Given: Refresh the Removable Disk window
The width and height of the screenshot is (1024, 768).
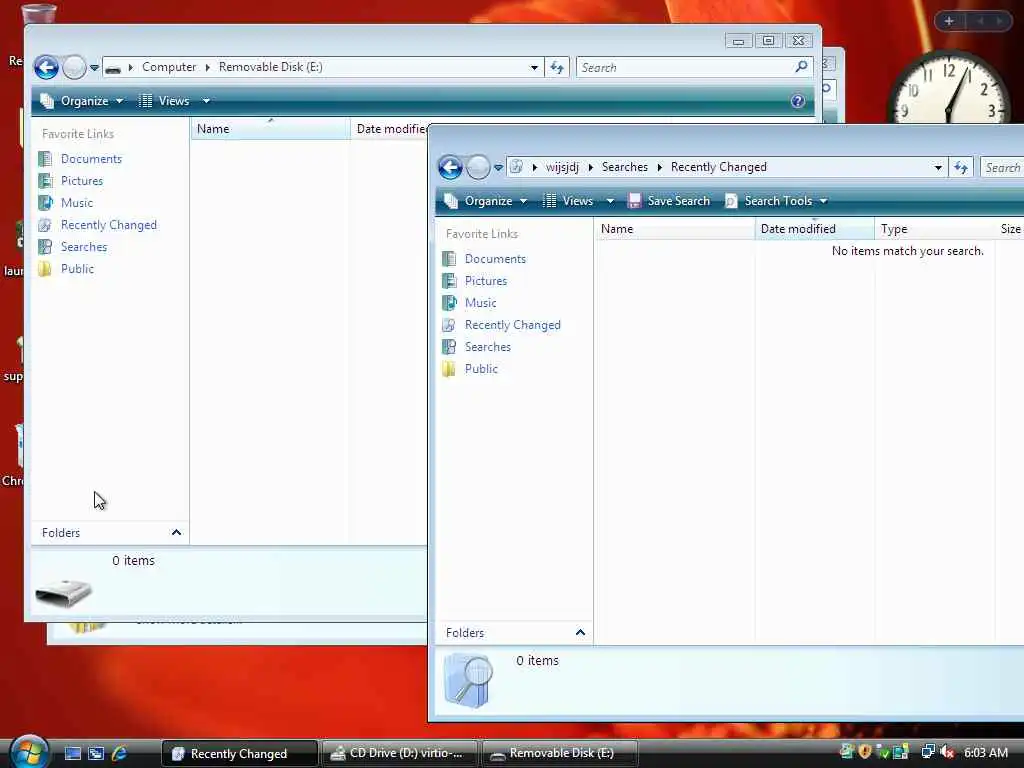Looking at the screenshot, I should point(557,67).
